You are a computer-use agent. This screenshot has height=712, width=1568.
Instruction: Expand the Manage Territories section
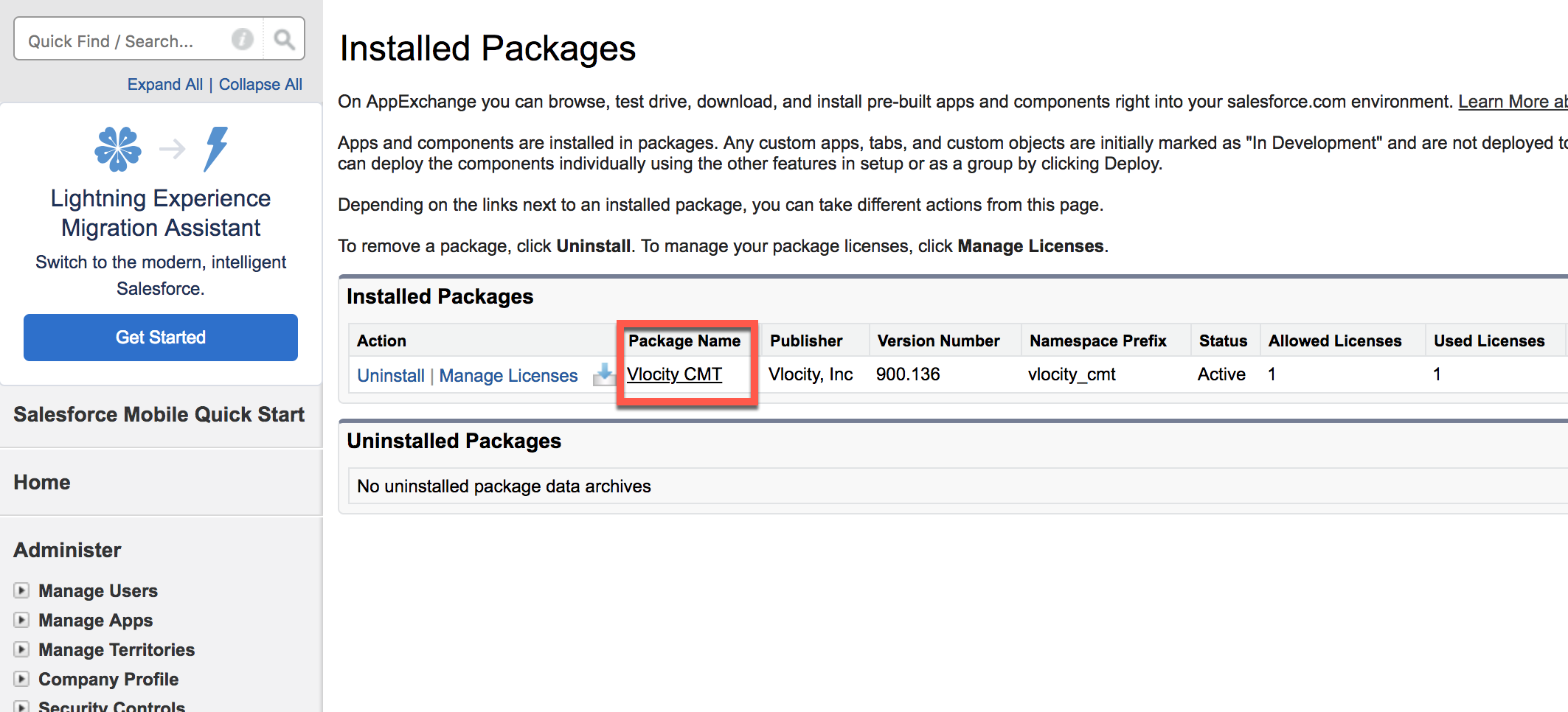[x=22, y=649]
